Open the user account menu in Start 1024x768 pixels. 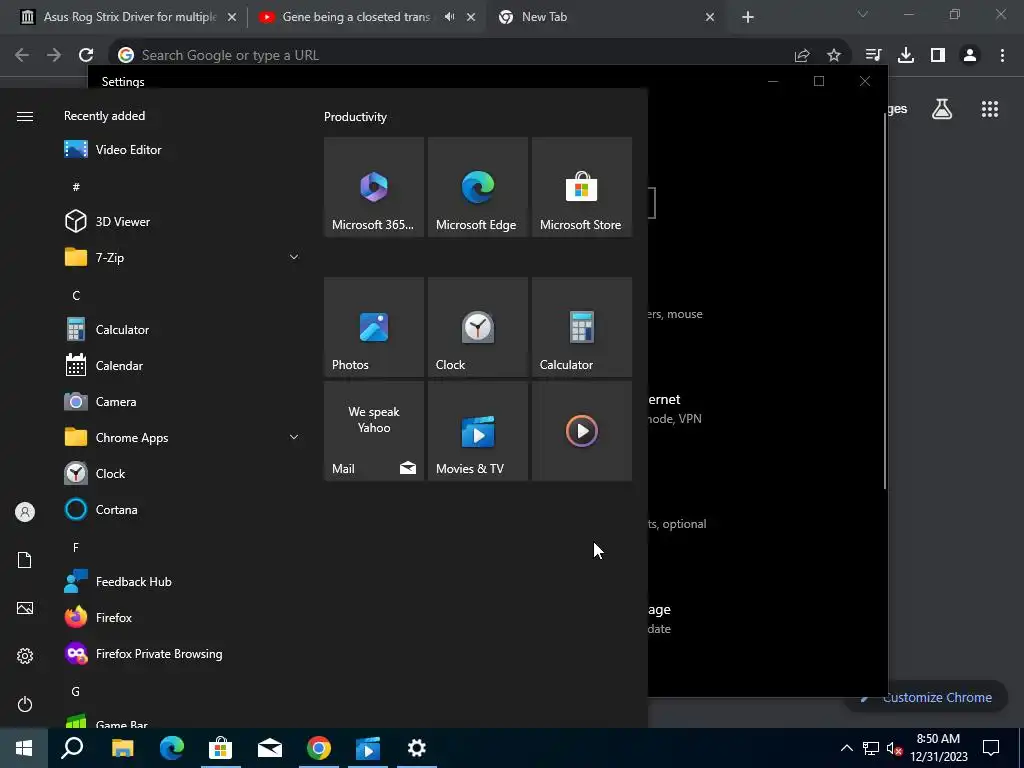(25, 512)
